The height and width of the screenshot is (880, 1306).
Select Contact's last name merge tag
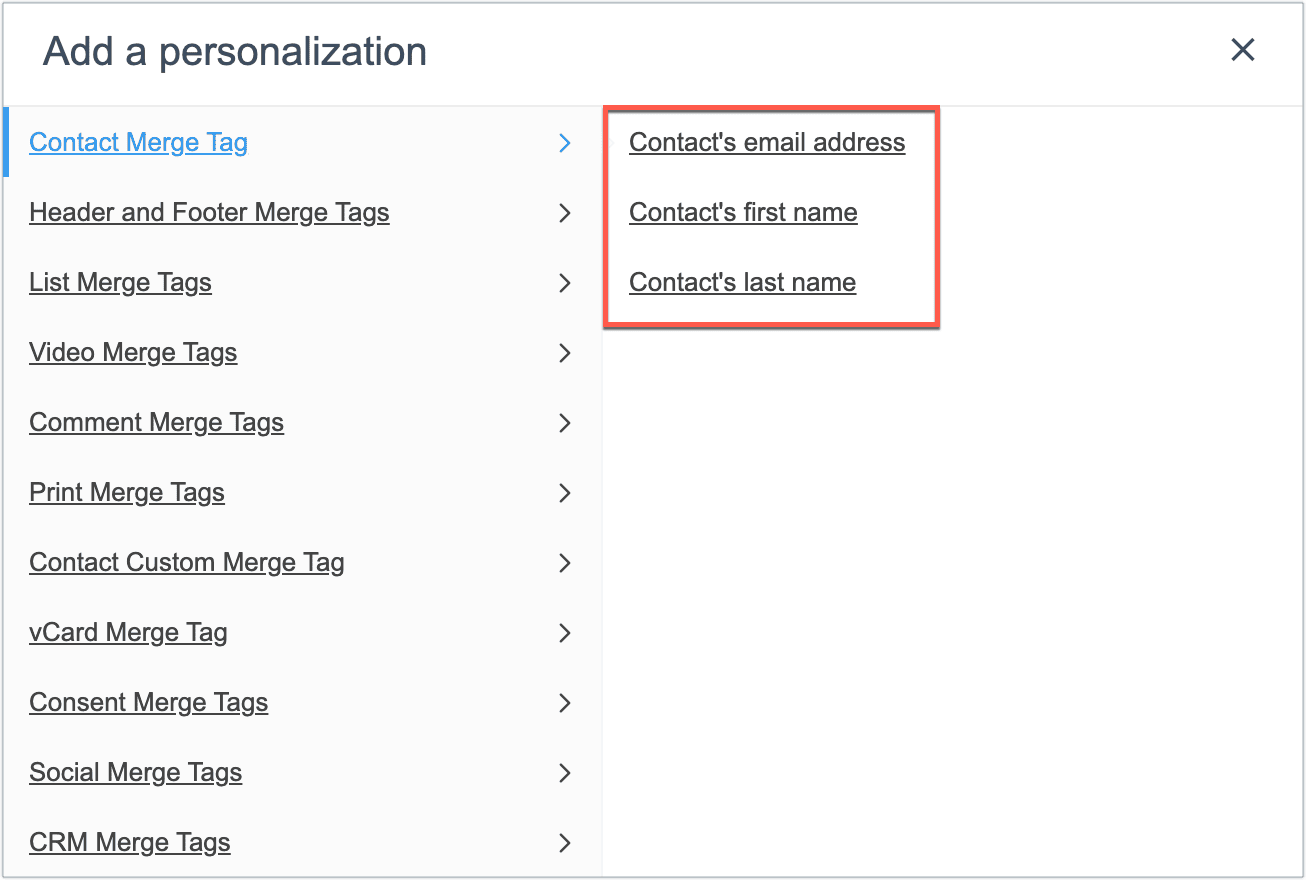(741, 282)
